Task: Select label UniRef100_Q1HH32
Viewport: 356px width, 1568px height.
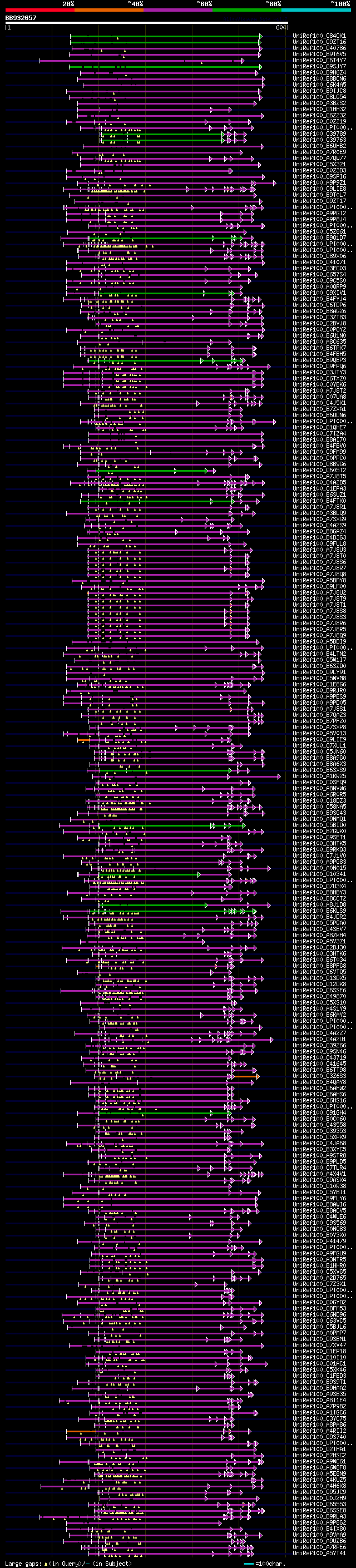Action: point(319,109)
